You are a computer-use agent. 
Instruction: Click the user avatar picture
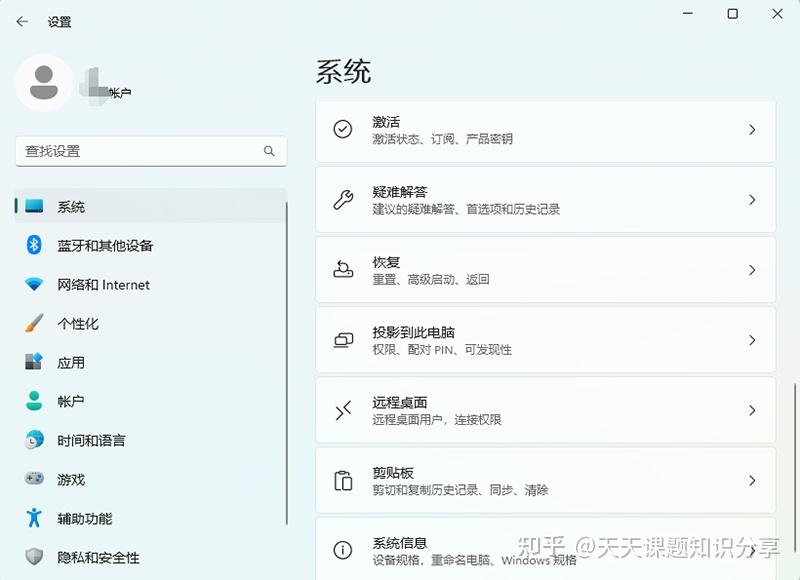(x=44, y=83)
